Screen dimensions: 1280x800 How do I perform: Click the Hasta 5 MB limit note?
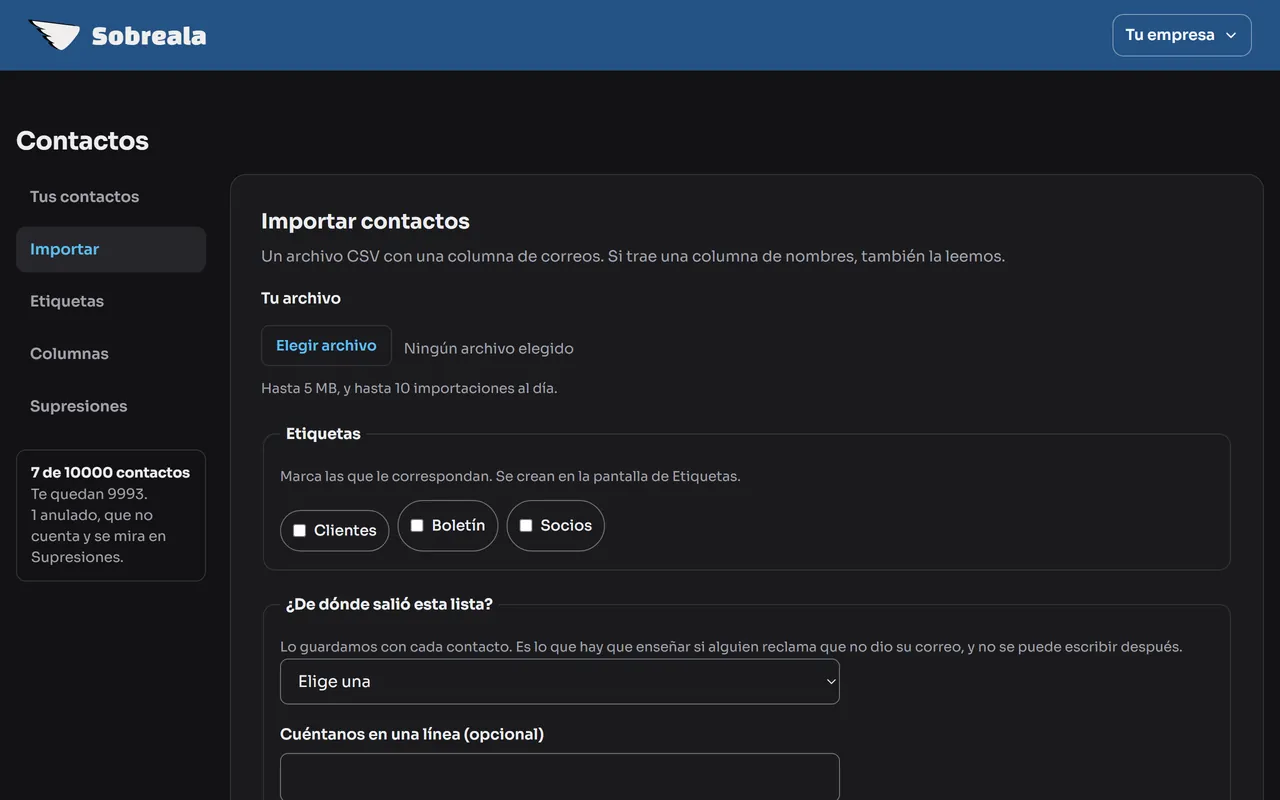409,388
